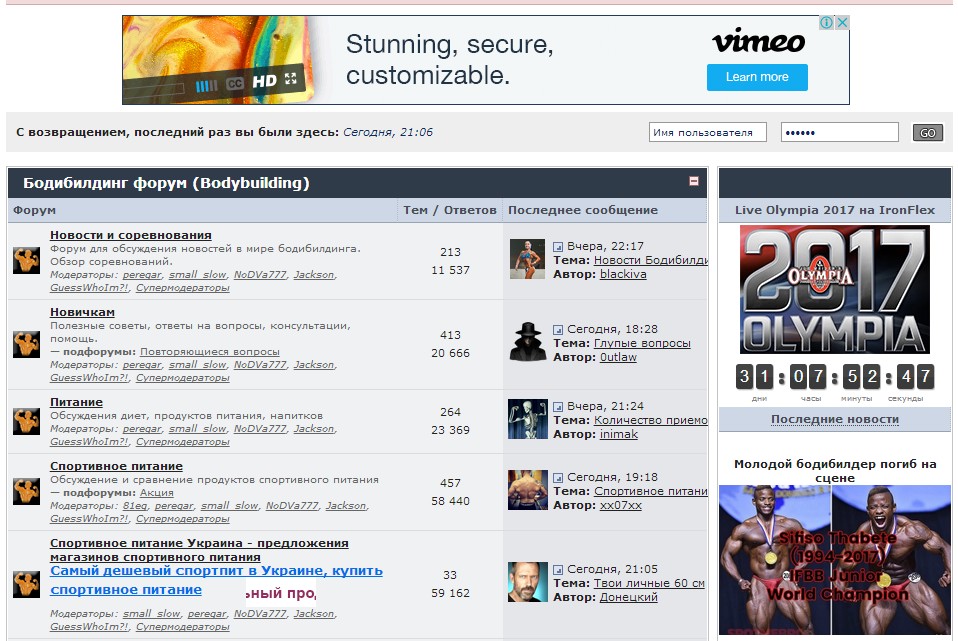The width and height of the screenshot is (958, 641).
Task: Open the Повторяющиеся вопросы subforum
Action: click(x=210, y=352)
